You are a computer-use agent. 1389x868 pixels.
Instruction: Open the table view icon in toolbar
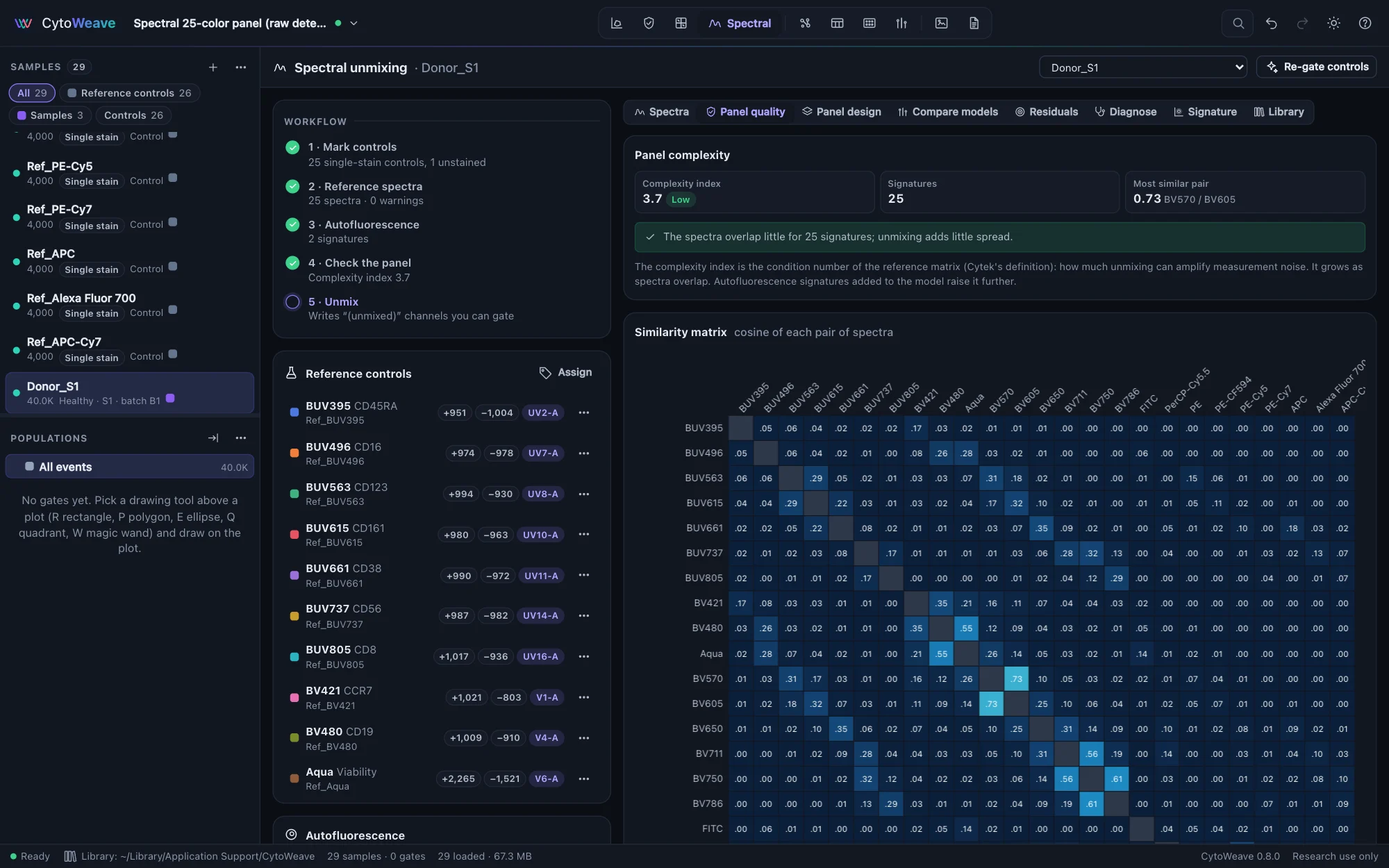(x=837, y=23)
